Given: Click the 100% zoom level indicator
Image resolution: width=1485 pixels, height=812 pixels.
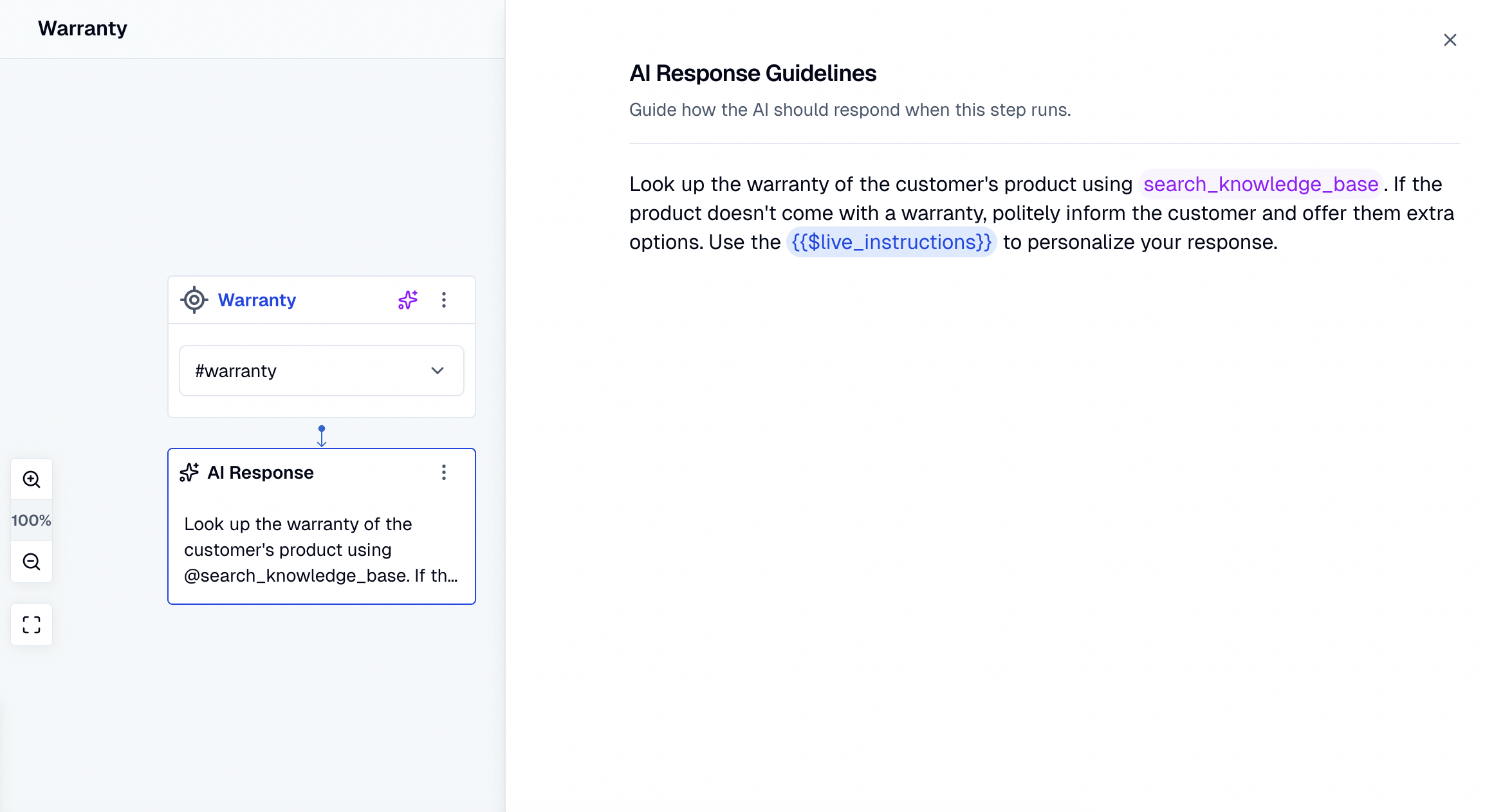Looking at the screenshot, I should tap(32, 521).
